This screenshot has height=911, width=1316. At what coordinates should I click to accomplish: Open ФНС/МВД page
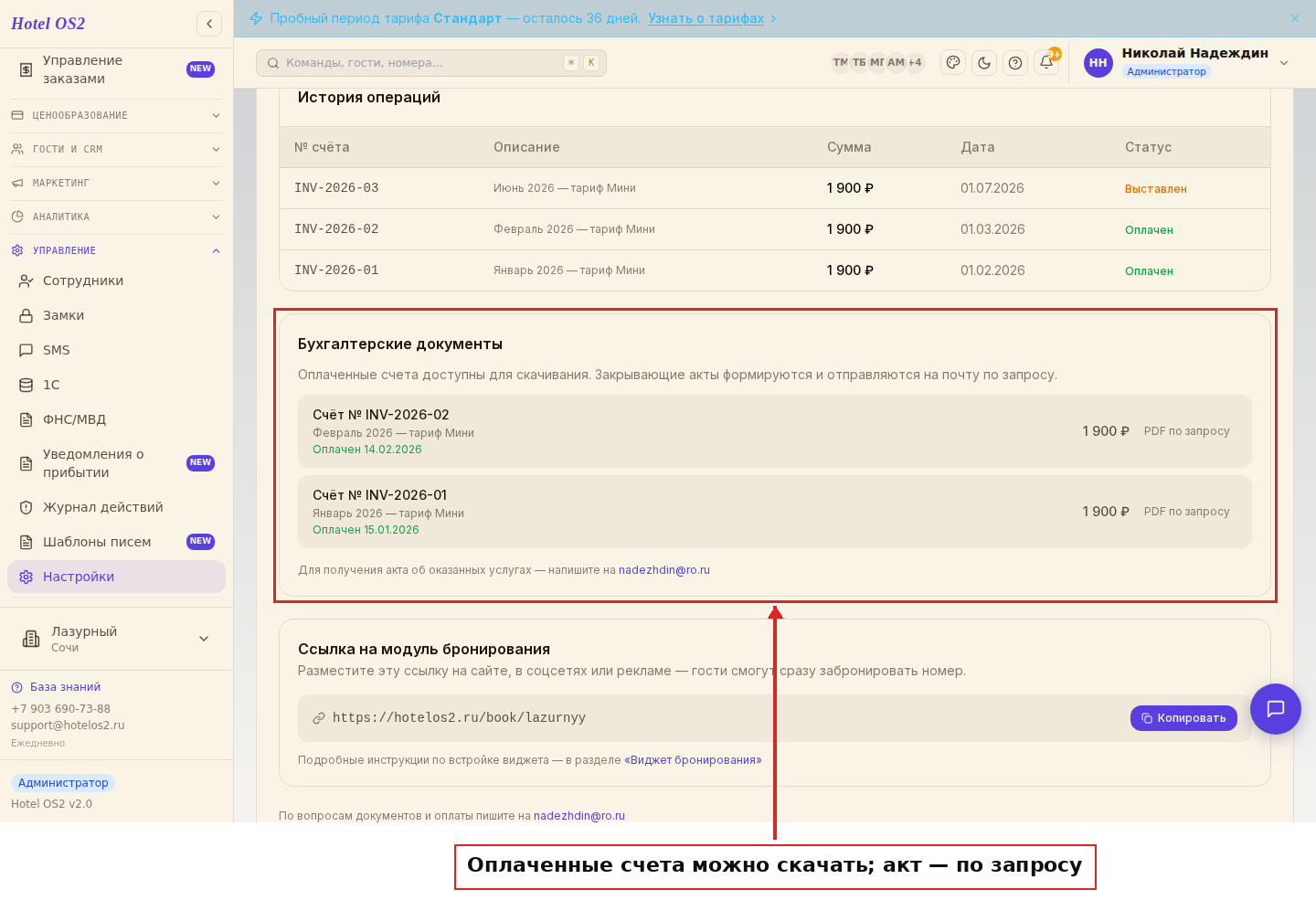coord(116,419)
